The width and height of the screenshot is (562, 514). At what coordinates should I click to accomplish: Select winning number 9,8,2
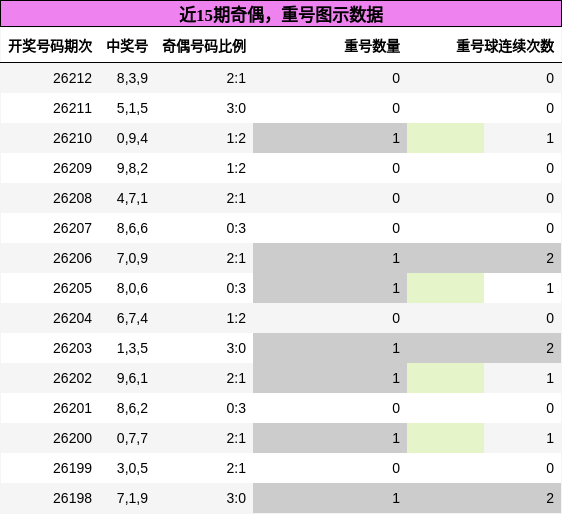coord(132,168)
